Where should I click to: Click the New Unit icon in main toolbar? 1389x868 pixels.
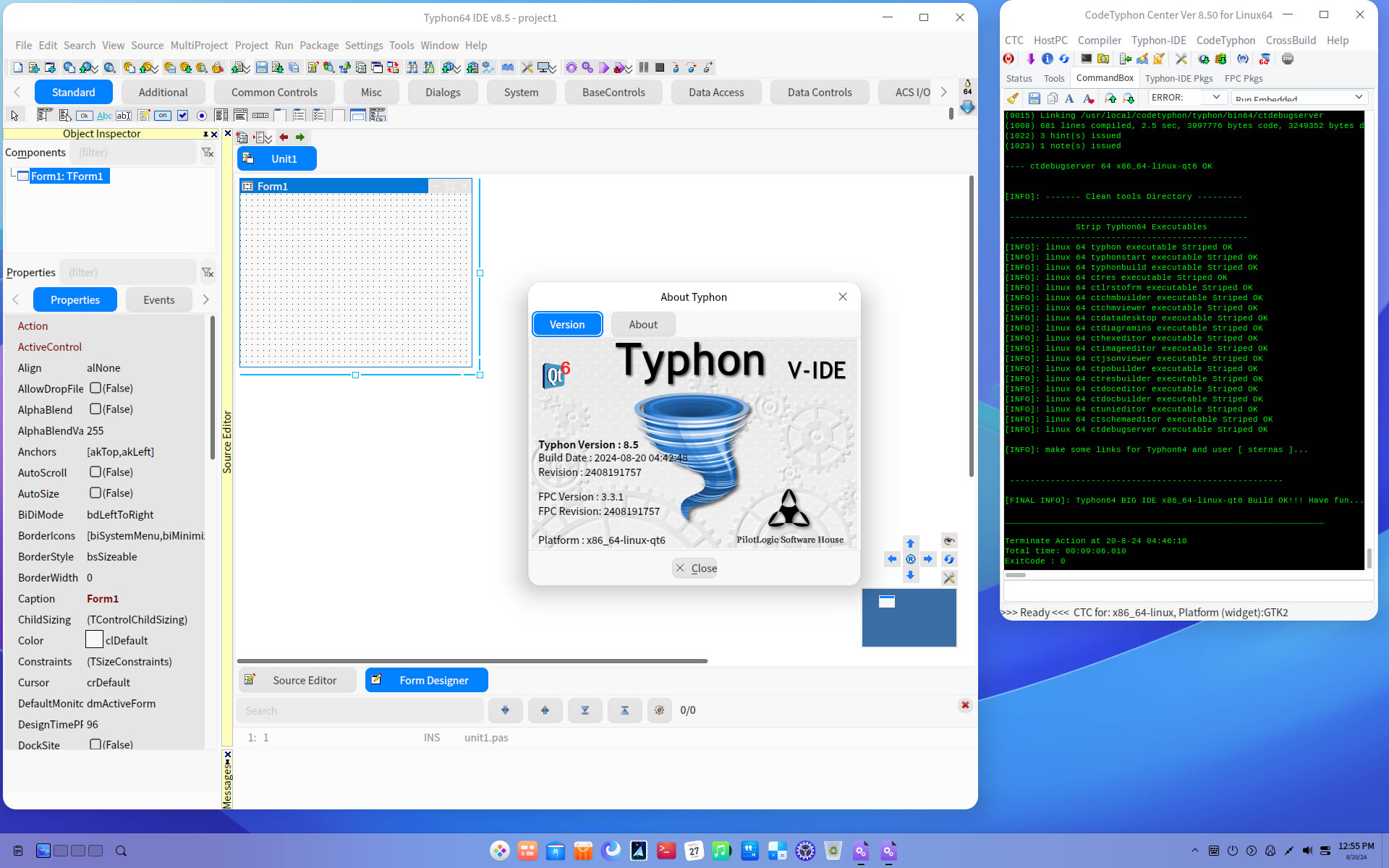click(x=33, y=67)
